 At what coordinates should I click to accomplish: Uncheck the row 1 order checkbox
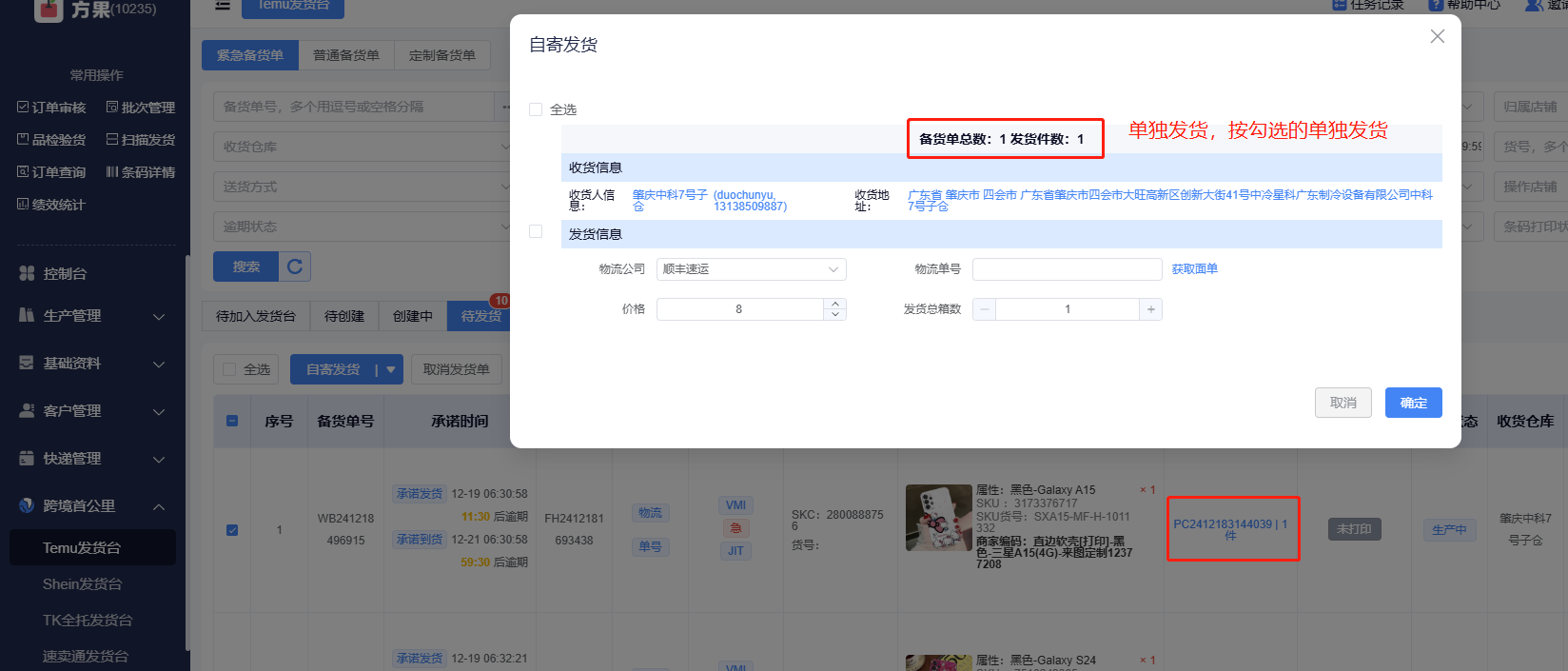(x=232, y=530)
